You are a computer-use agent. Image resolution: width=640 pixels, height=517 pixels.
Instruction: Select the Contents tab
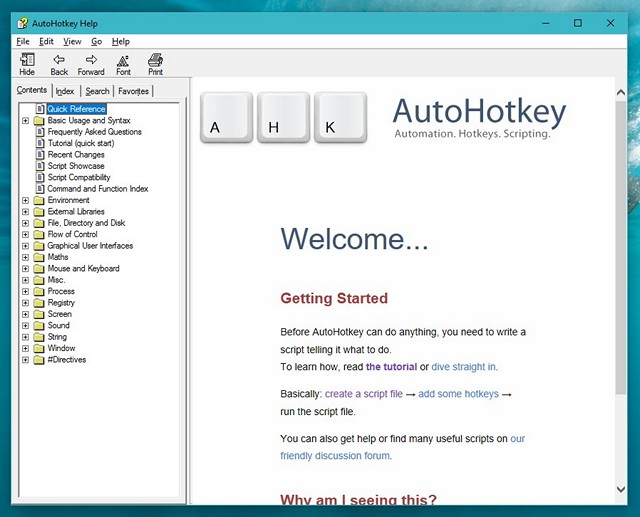coord(32,90)
